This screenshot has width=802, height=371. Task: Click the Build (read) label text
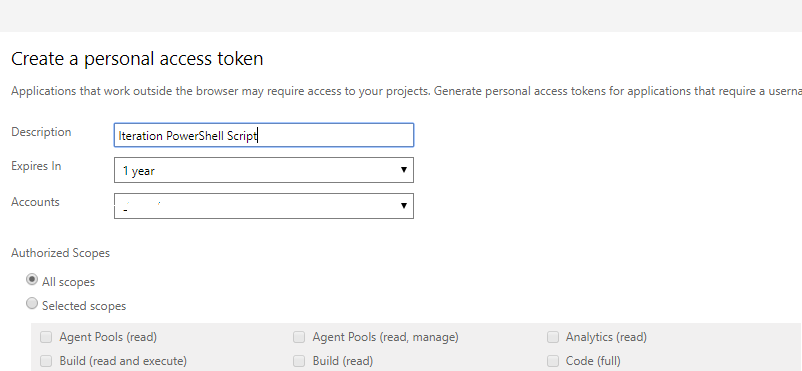click(343, 361)
